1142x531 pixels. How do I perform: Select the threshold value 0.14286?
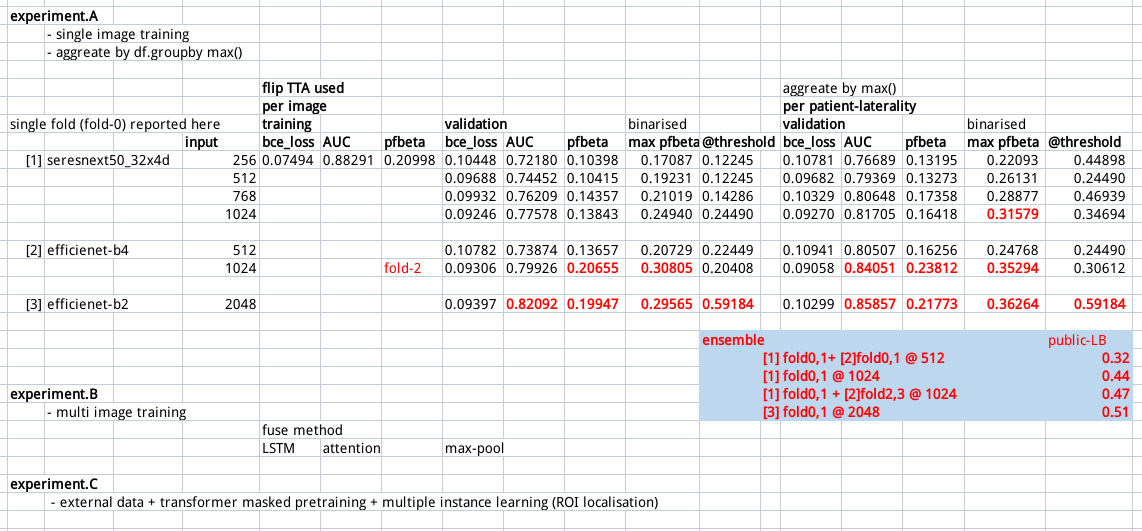click(x=728, y=196)
